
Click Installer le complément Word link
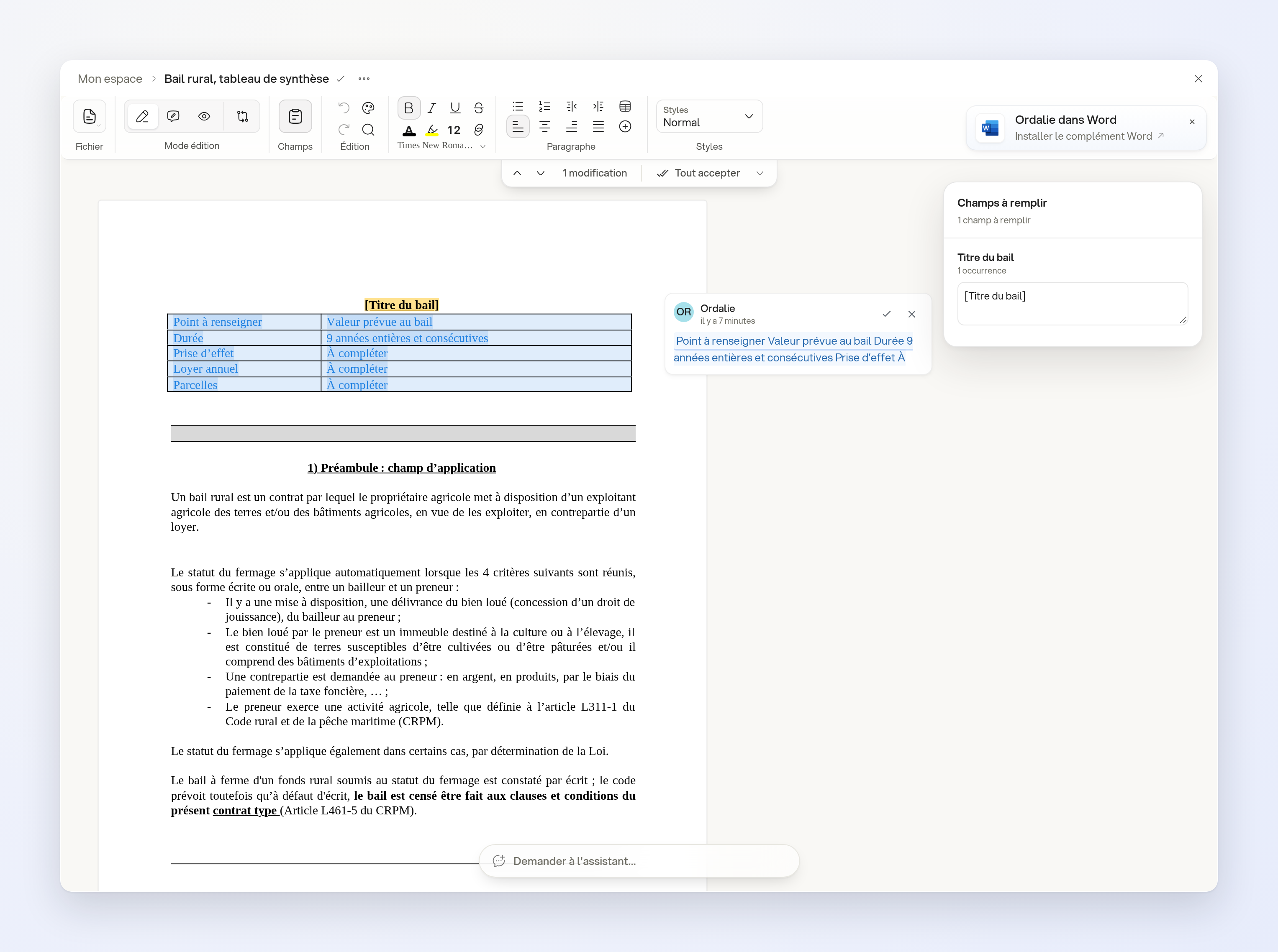click(x=1089, y=137)
